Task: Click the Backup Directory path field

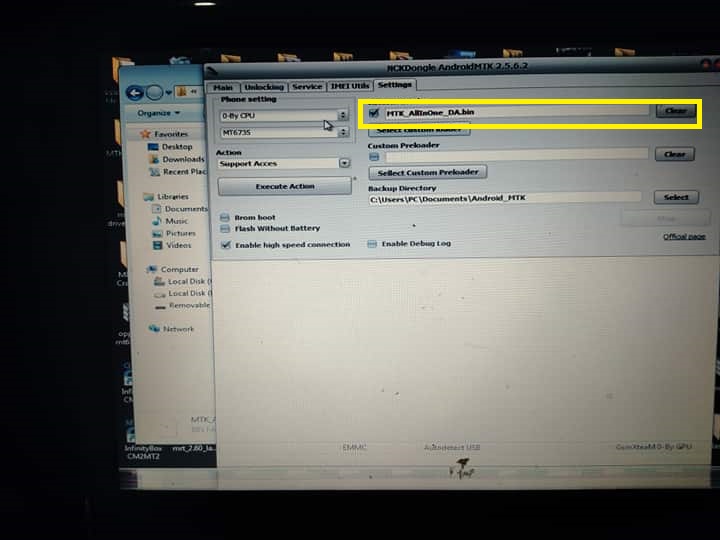Action: 505,198
